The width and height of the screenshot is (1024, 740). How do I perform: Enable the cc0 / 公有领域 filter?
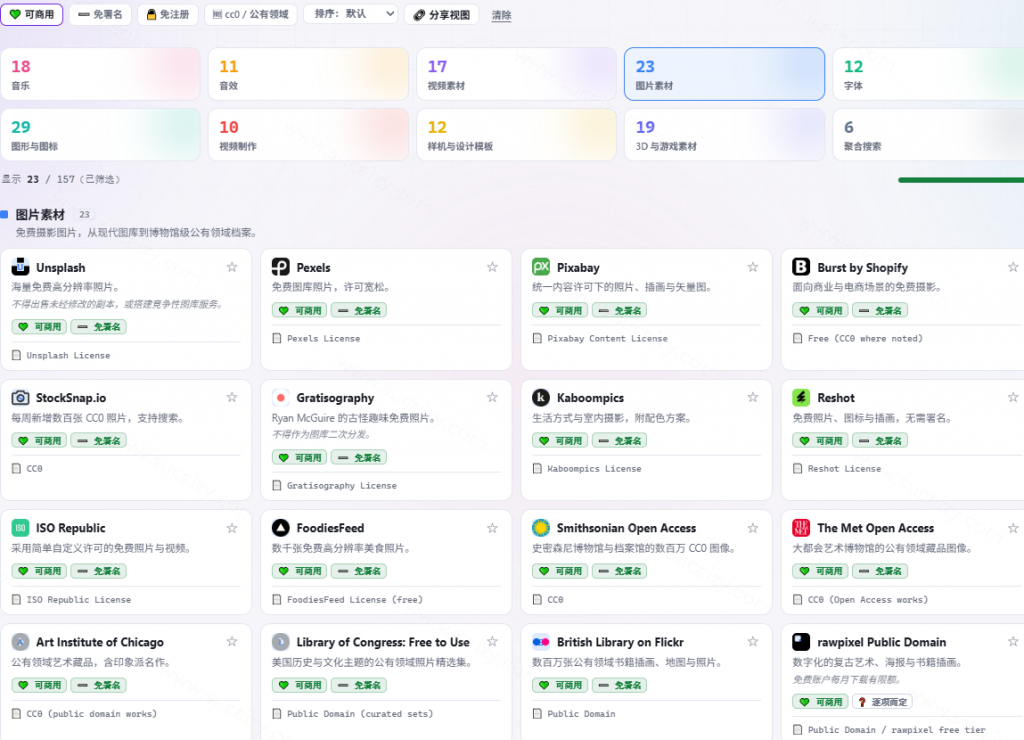251,14
